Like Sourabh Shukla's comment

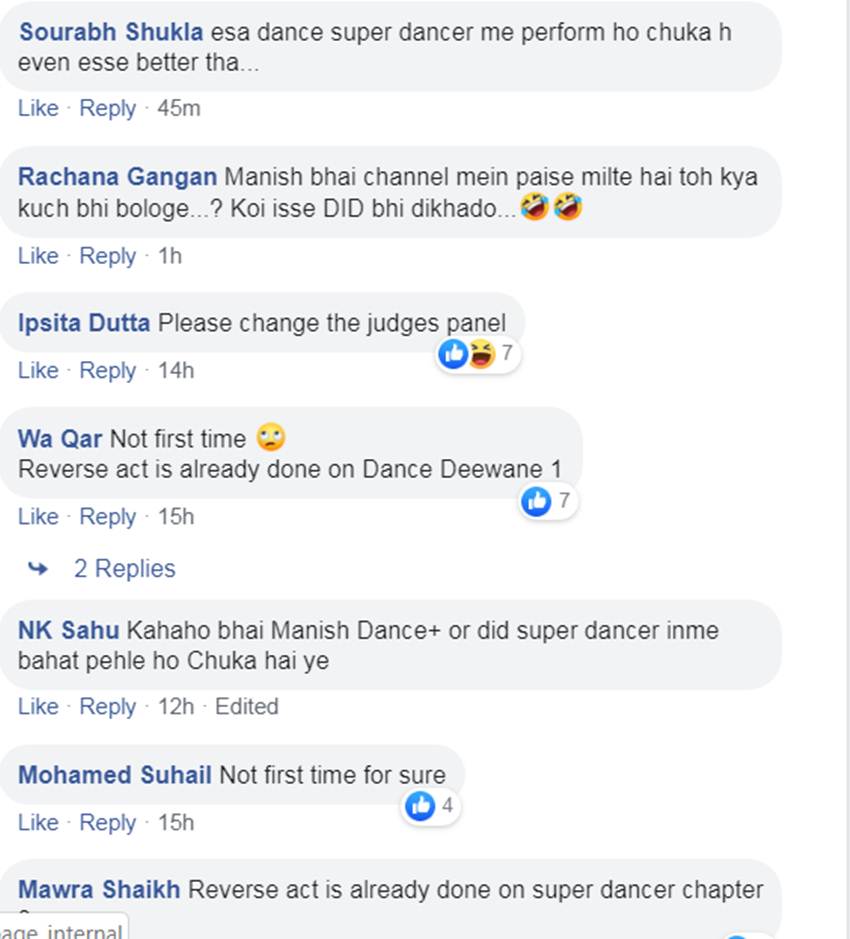[38, 108]
